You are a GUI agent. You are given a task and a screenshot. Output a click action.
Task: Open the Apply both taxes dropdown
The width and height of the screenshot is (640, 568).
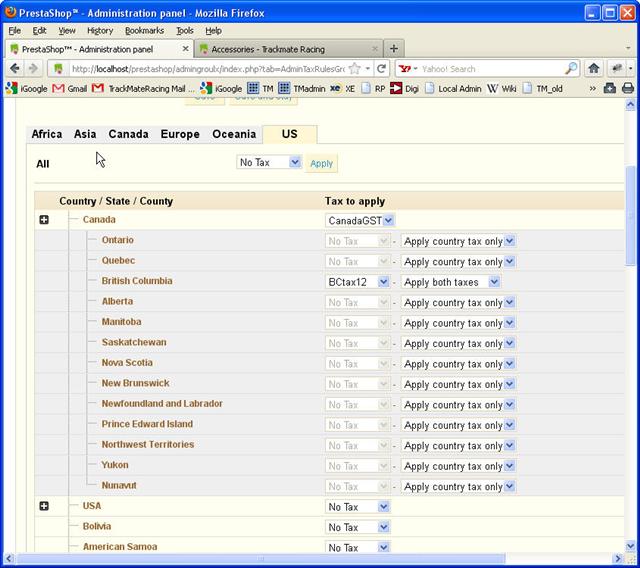coord(450,282)
